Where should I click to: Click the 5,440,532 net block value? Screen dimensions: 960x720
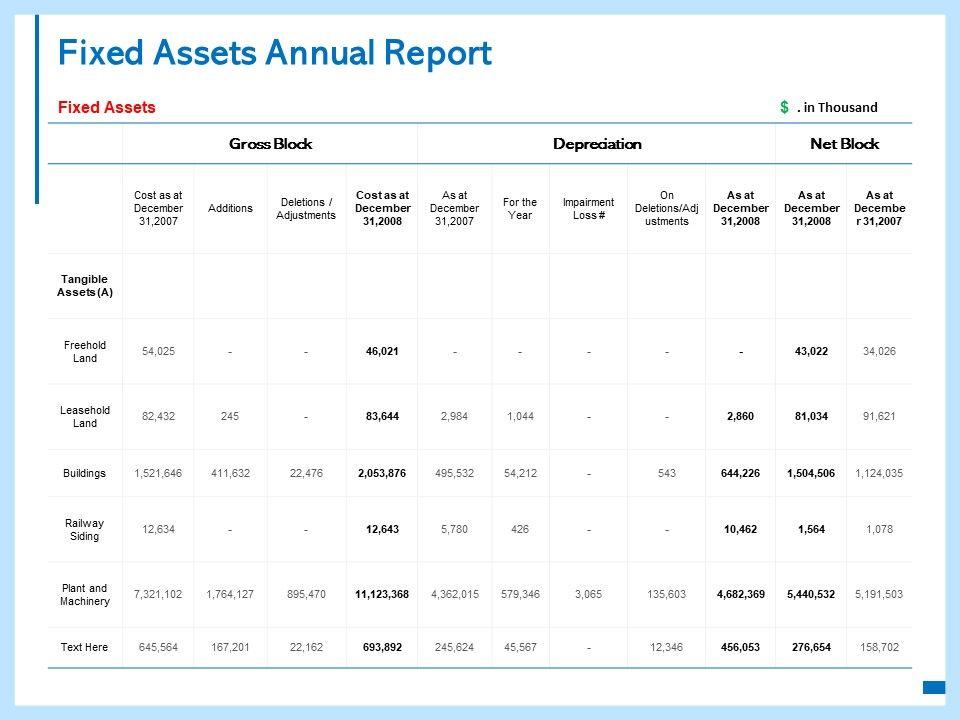811,594
